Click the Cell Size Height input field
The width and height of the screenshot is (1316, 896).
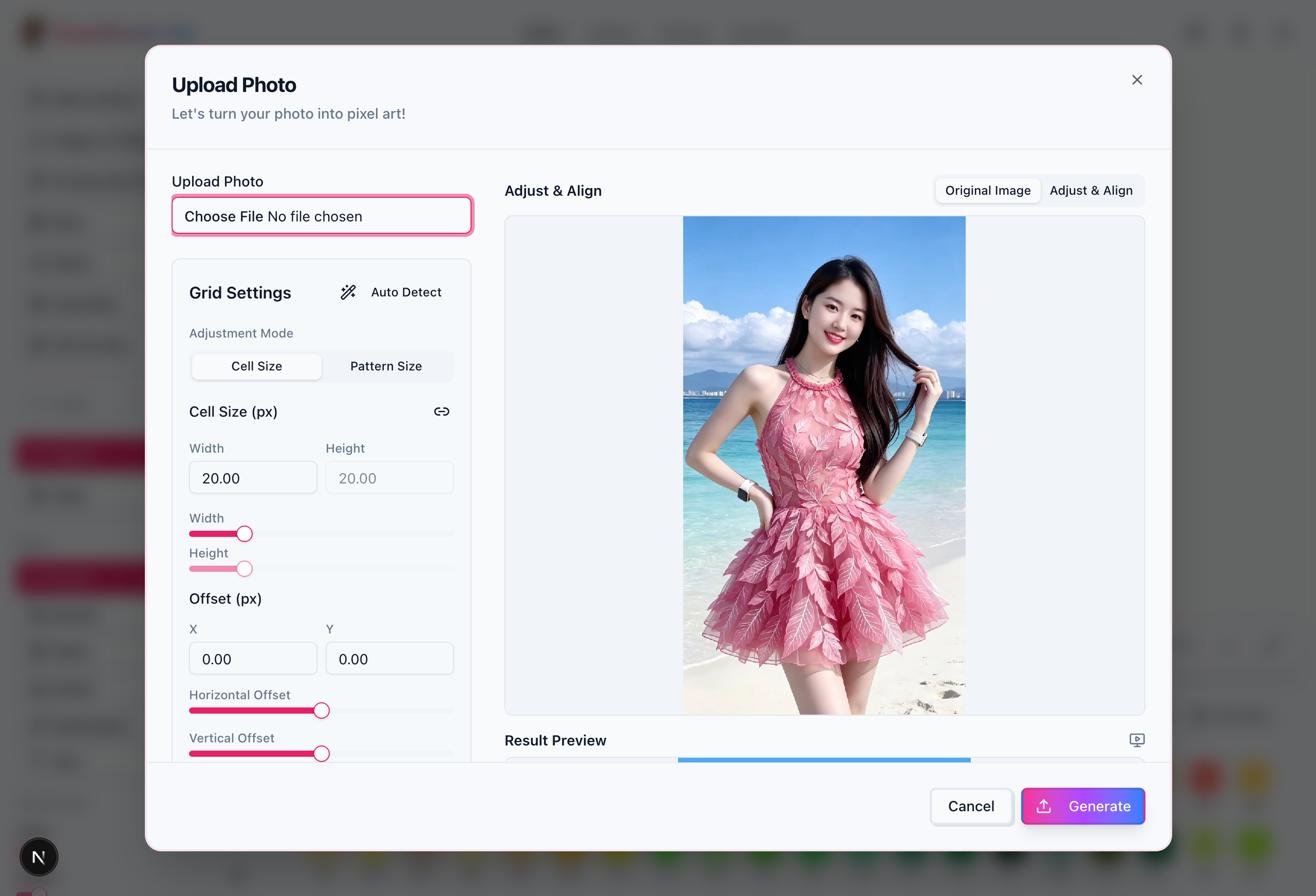pyautogui.click(x=389, y=477)
